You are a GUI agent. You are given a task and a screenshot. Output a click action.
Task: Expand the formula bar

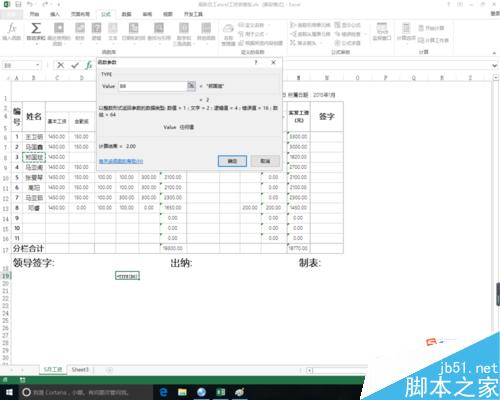click(x=495, y=66)
